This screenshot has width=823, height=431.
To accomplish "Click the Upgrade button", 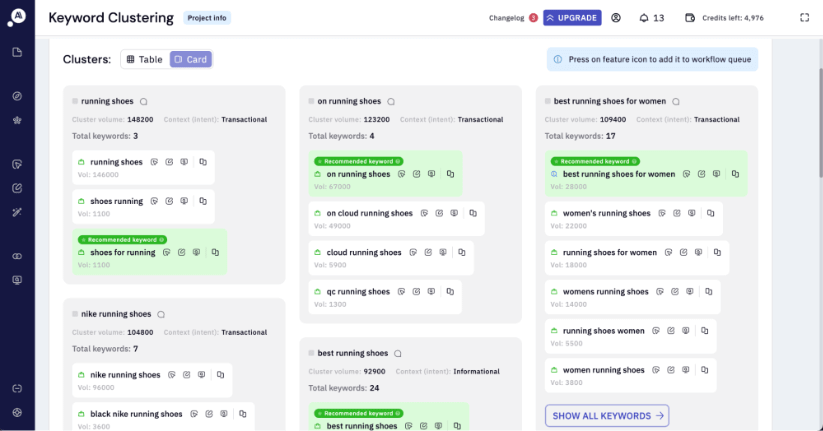I will (x=572, y=18).
